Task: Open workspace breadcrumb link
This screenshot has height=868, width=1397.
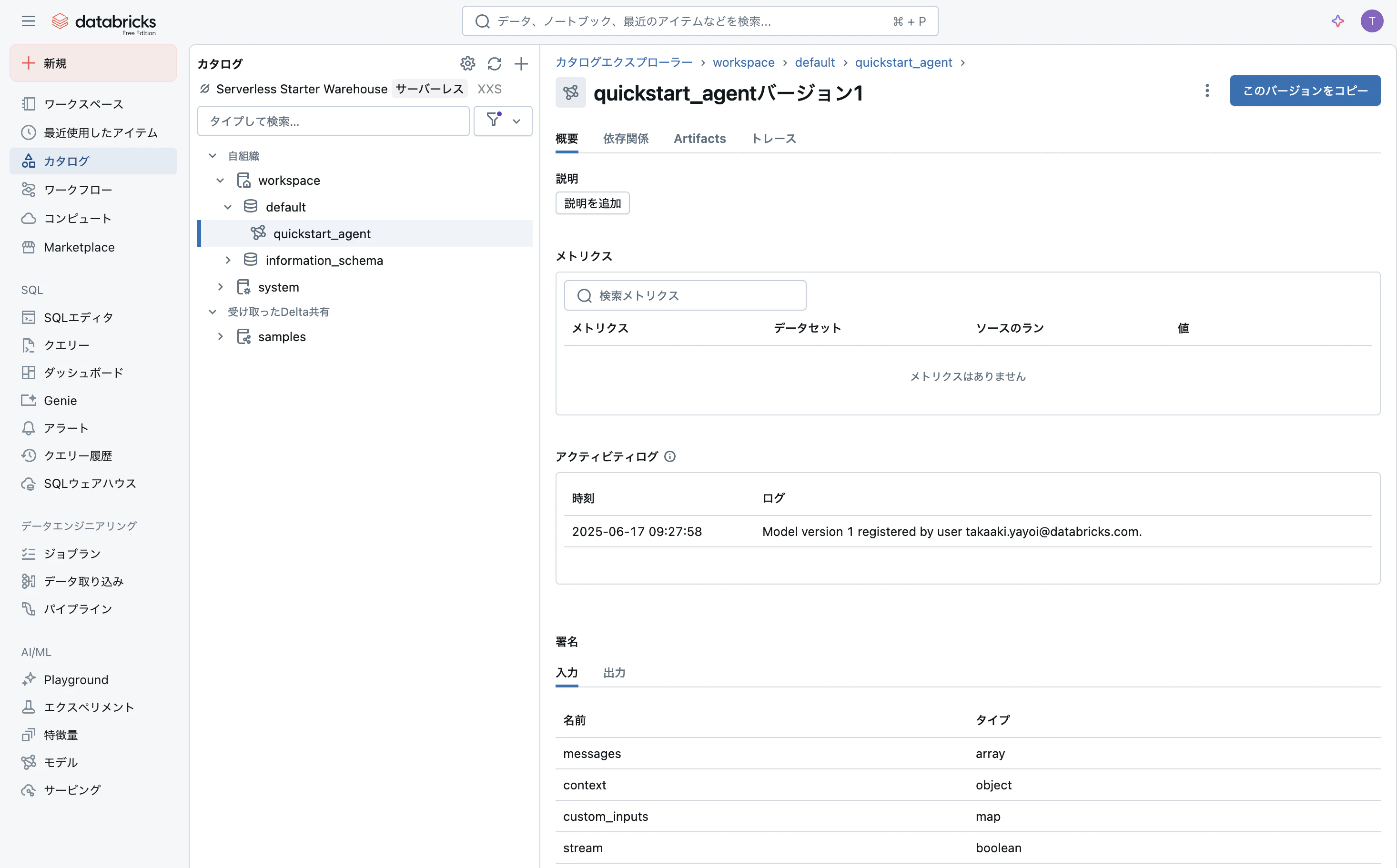Action: (x=743, y=62)
